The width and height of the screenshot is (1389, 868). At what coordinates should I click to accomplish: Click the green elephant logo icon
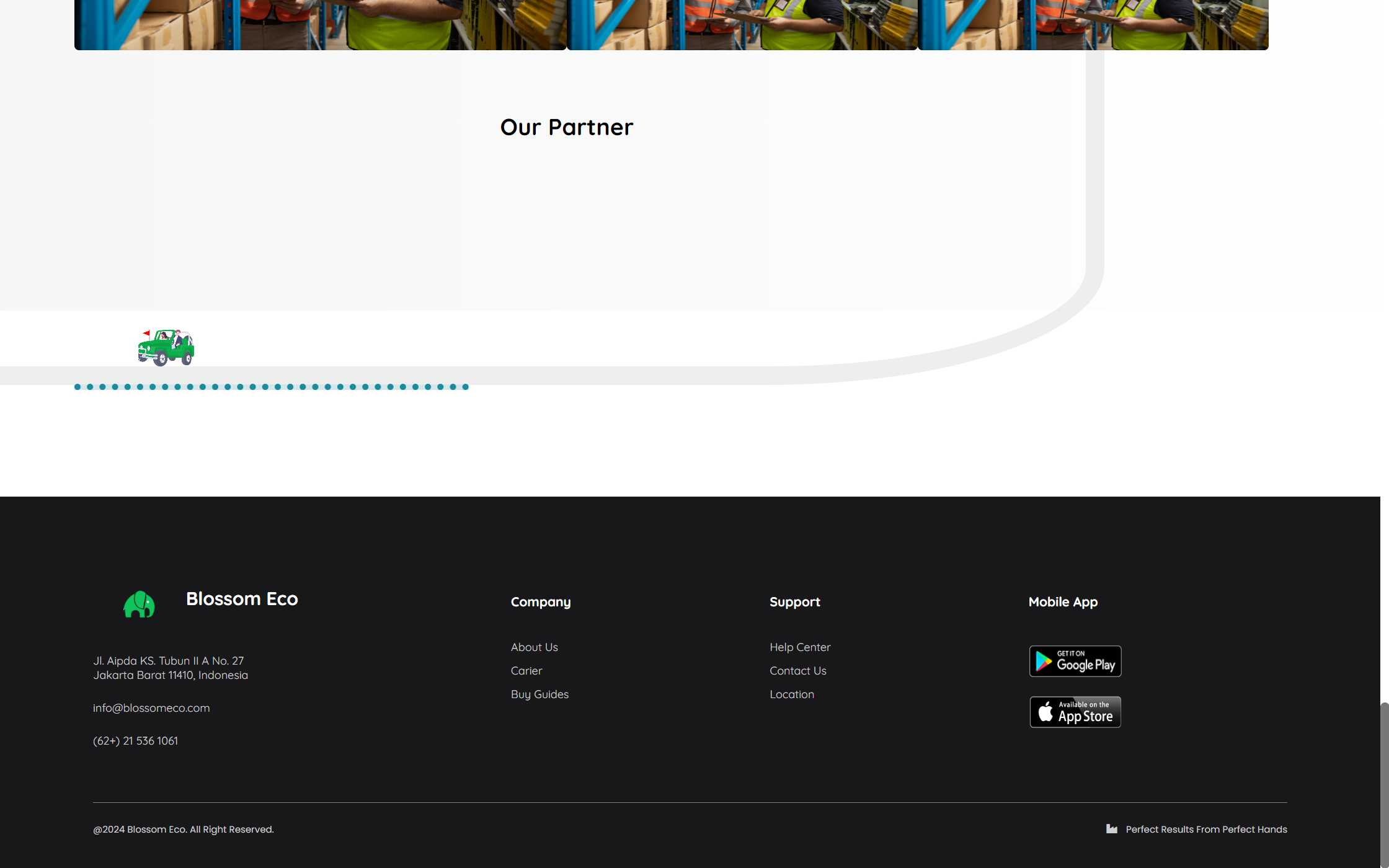pyautogui.click(x=139, y=604)
